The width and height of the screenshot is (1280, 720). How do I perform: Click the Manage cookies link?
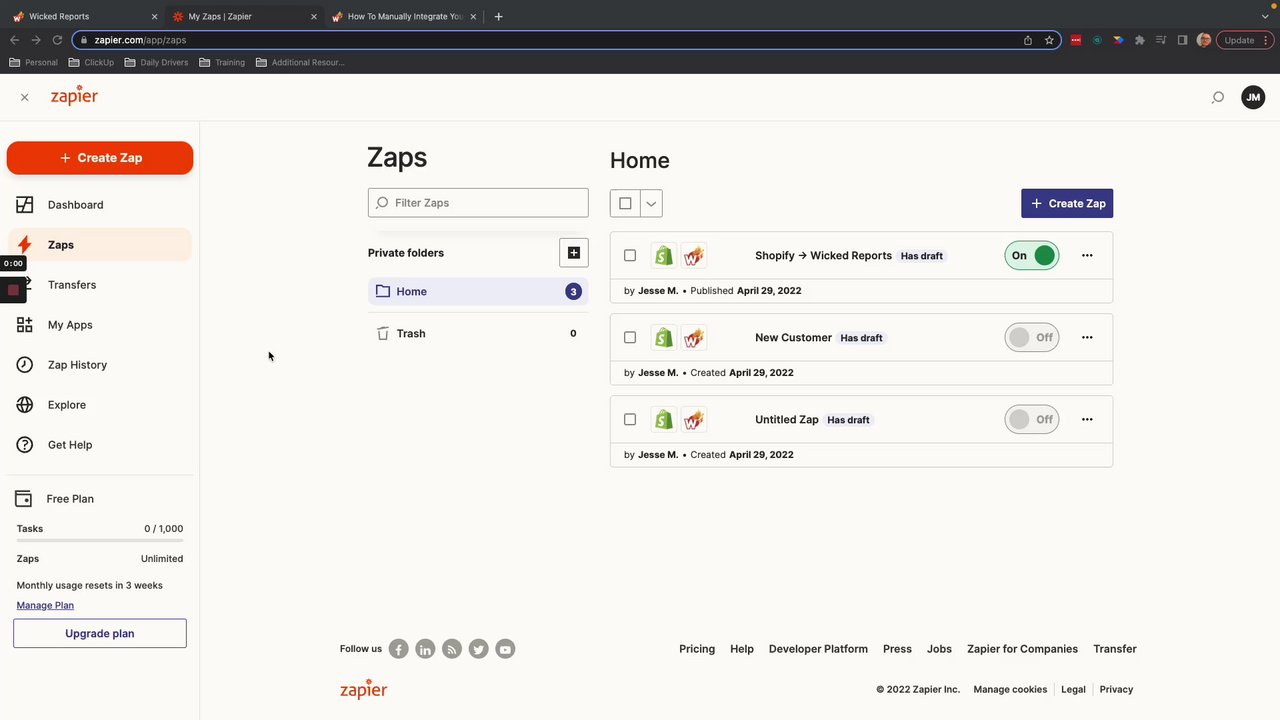tap(1010, 689)
